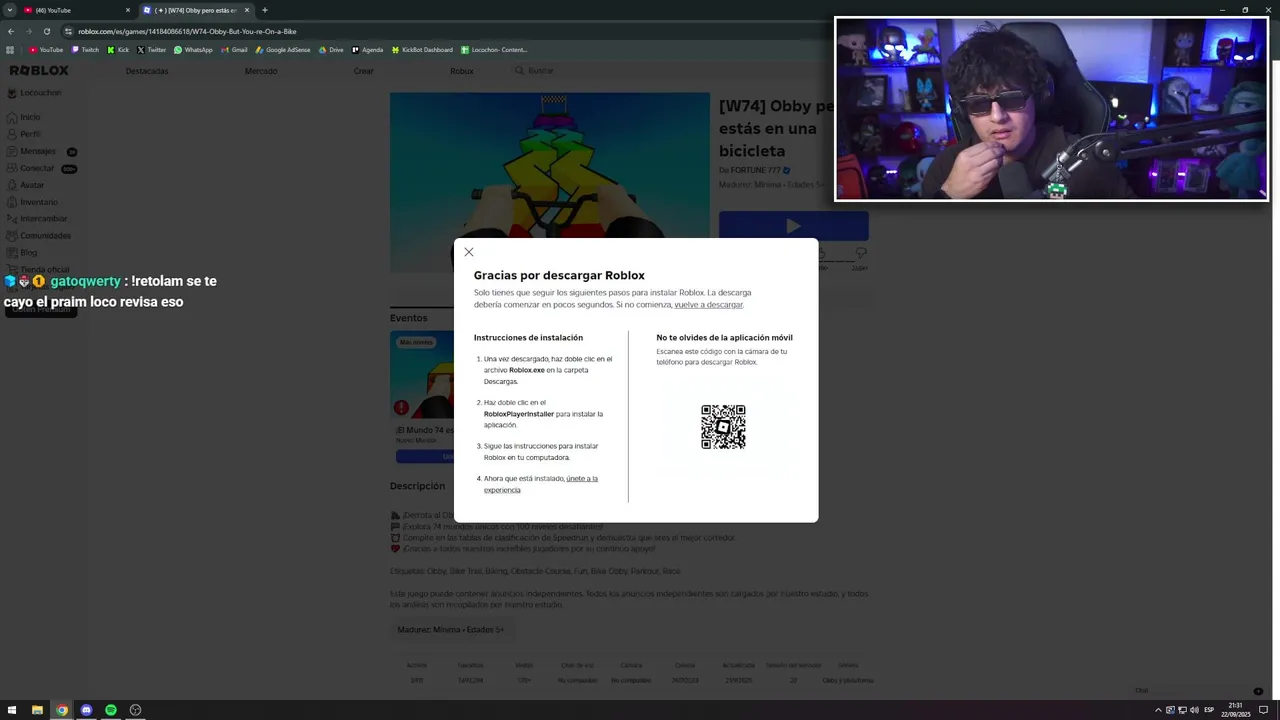Open the Agenda bookmark
Image resolution: width=1280 pixels, height=720 pixels.
[367, 50]
